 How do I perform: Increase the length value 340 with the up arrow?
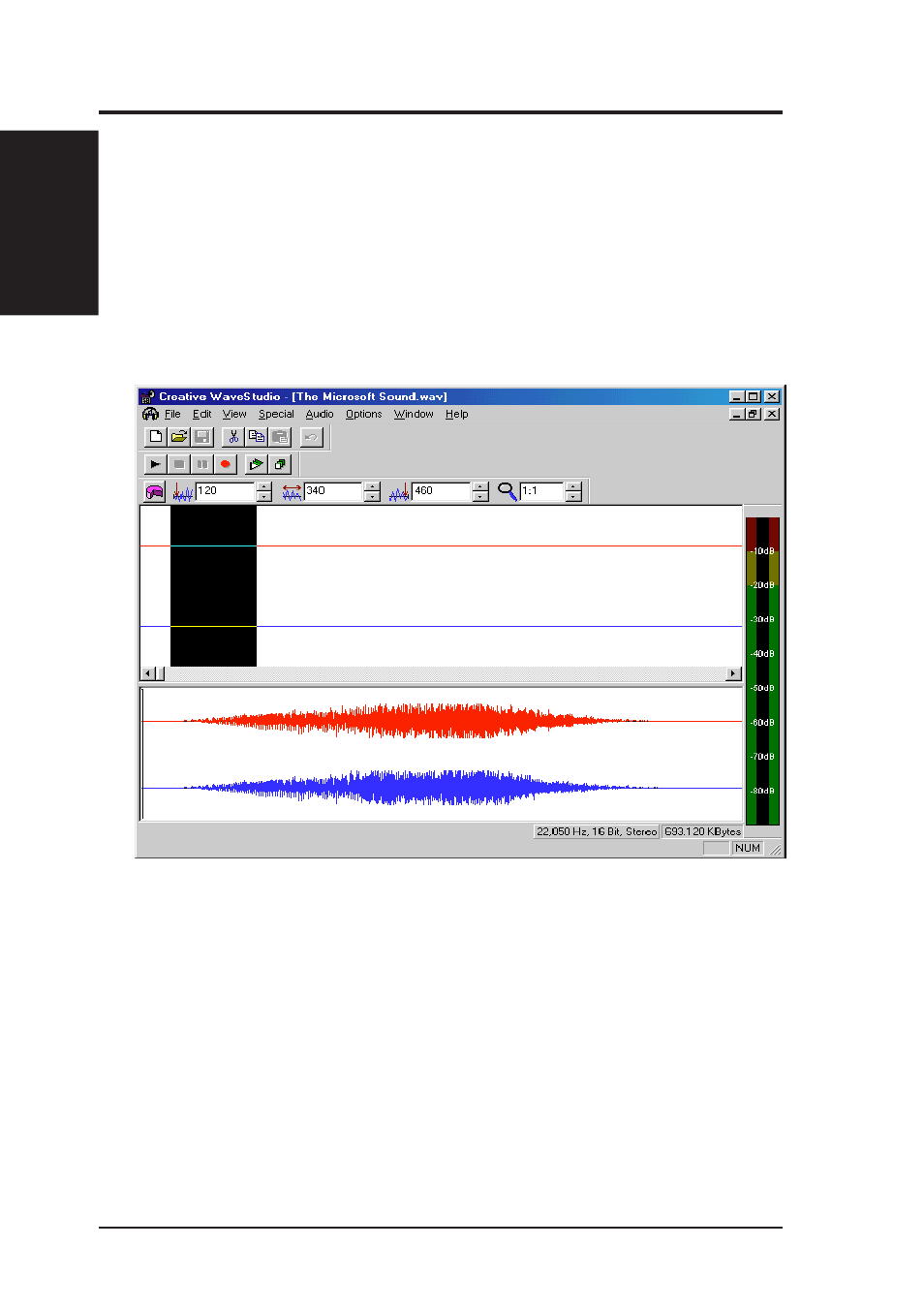click(x=373, y=486)
